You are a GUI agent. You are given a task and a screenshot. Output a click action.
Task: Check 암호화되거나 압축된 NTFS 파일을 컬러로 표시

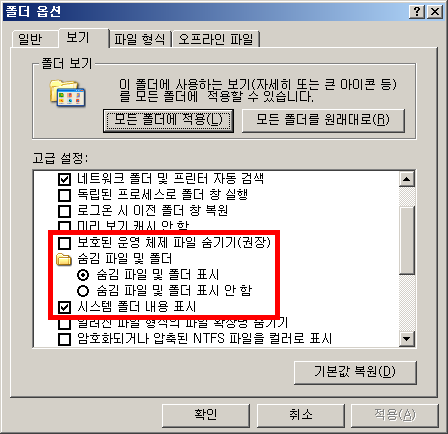coord(64,339)
